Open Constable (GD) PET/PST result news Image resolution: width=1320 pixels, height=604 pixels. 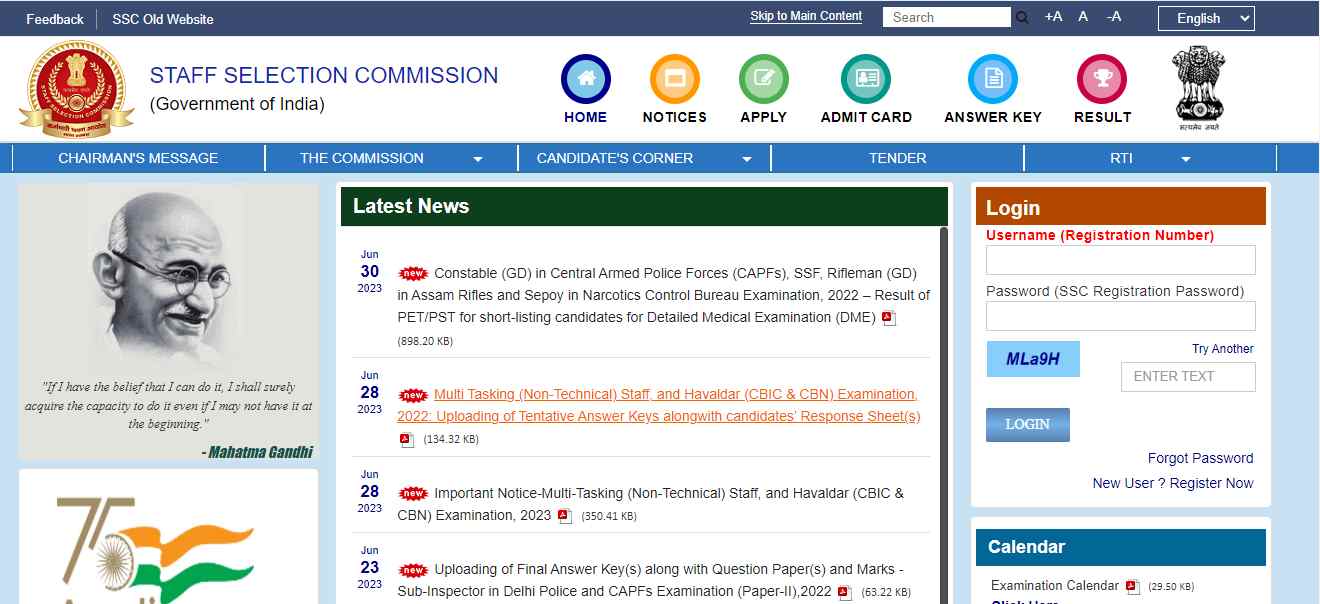(664, 295)
